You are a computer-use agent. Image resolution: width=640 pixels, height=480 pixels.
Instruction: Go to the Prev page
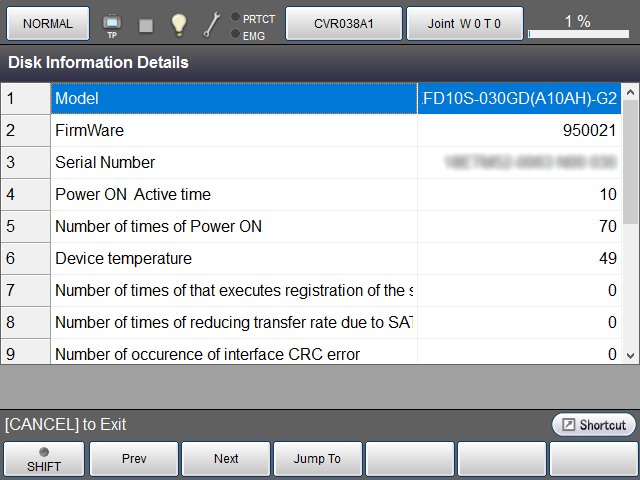click(134, 459)
